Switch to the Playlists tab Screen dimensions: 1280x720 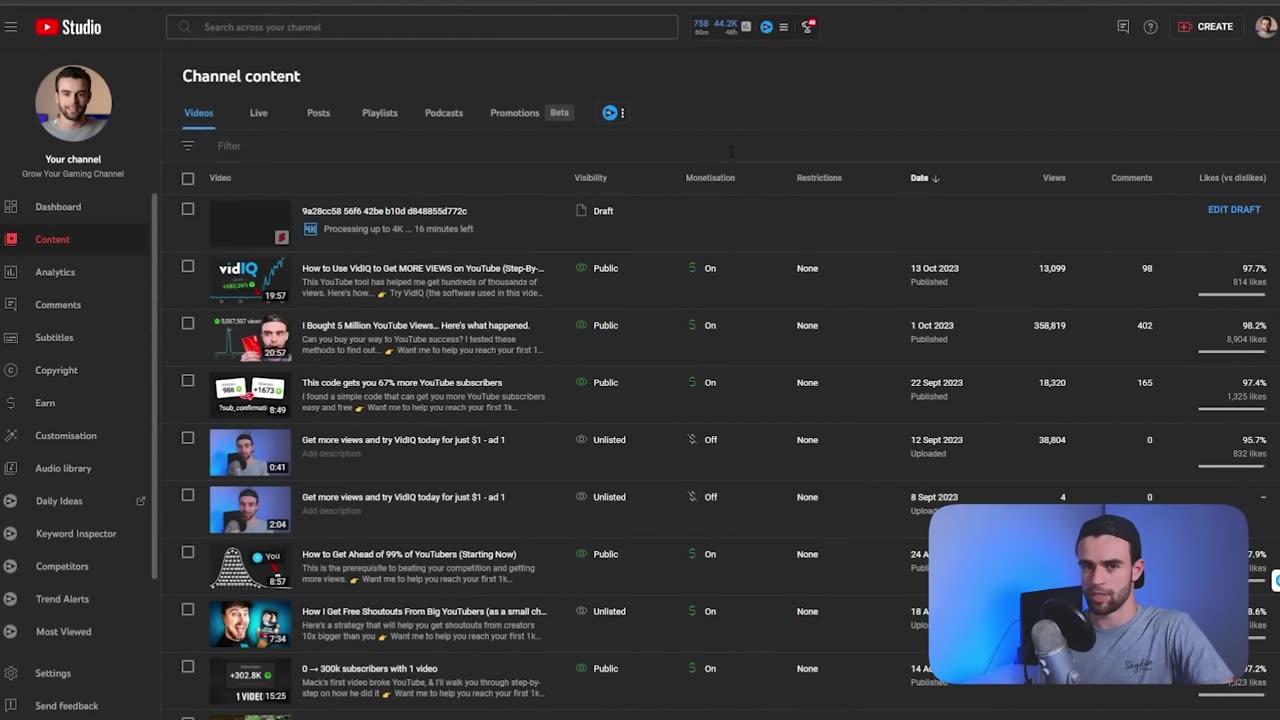379,113
